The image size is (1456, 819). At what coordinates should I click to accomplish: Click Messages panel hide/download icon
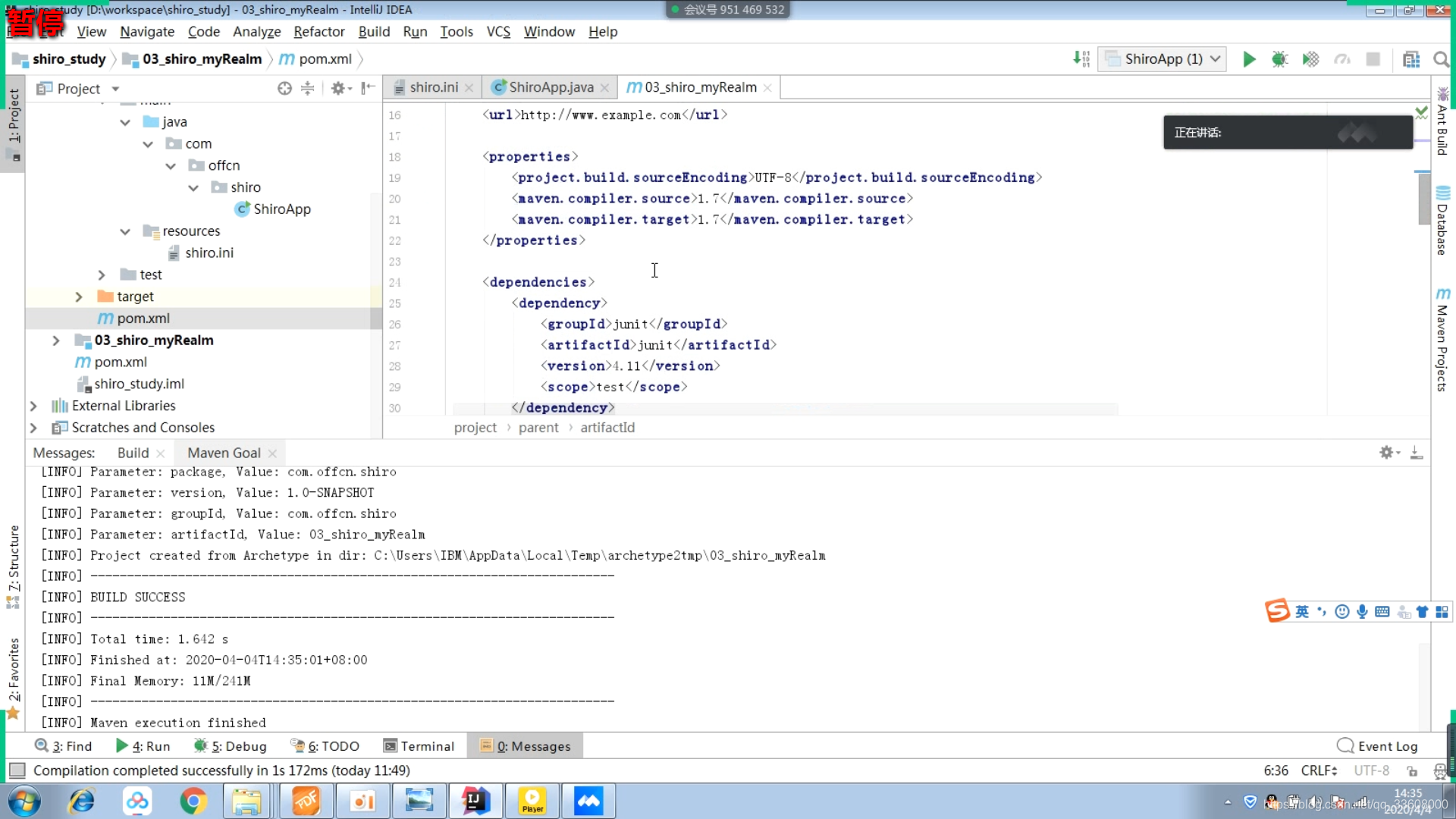tap(1416, 453)
